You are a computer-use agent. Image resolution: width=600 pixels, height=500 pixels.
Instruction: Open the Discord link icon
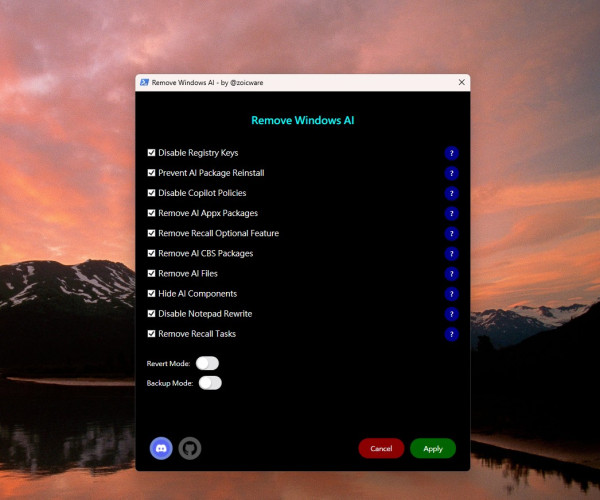click(x=161, y=448)
